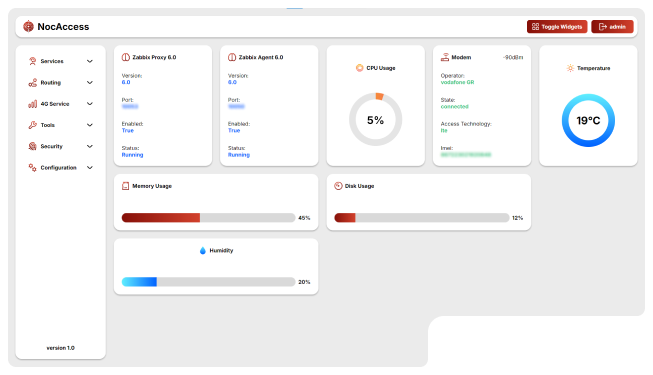Click the Disk Usage card title
Image resolution: width=653 pixels, height=375 pixels.
(x=359, y=186)
